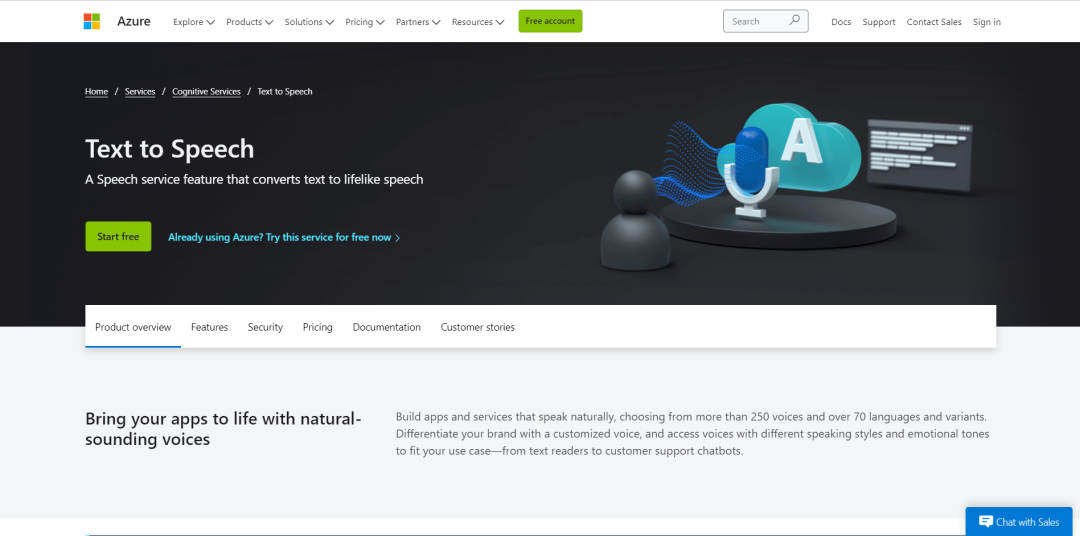Open the Docs link
The width and height of the screenshot is (1080, 536).
841,22
